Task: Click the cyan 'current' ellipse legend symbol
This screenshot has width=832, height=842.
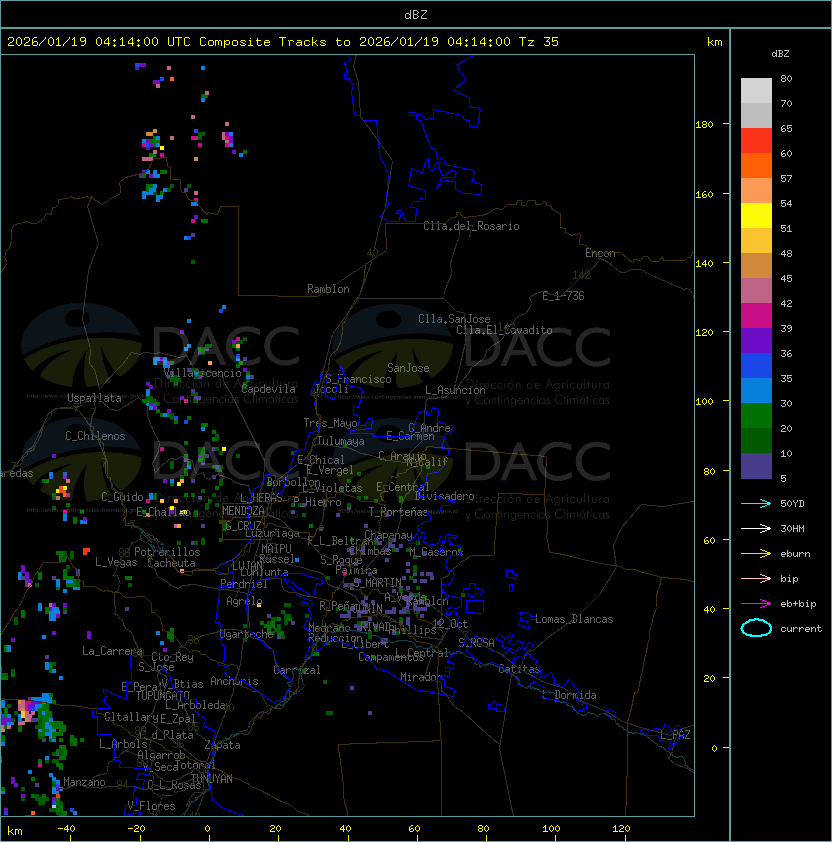Action: (756, 628)
